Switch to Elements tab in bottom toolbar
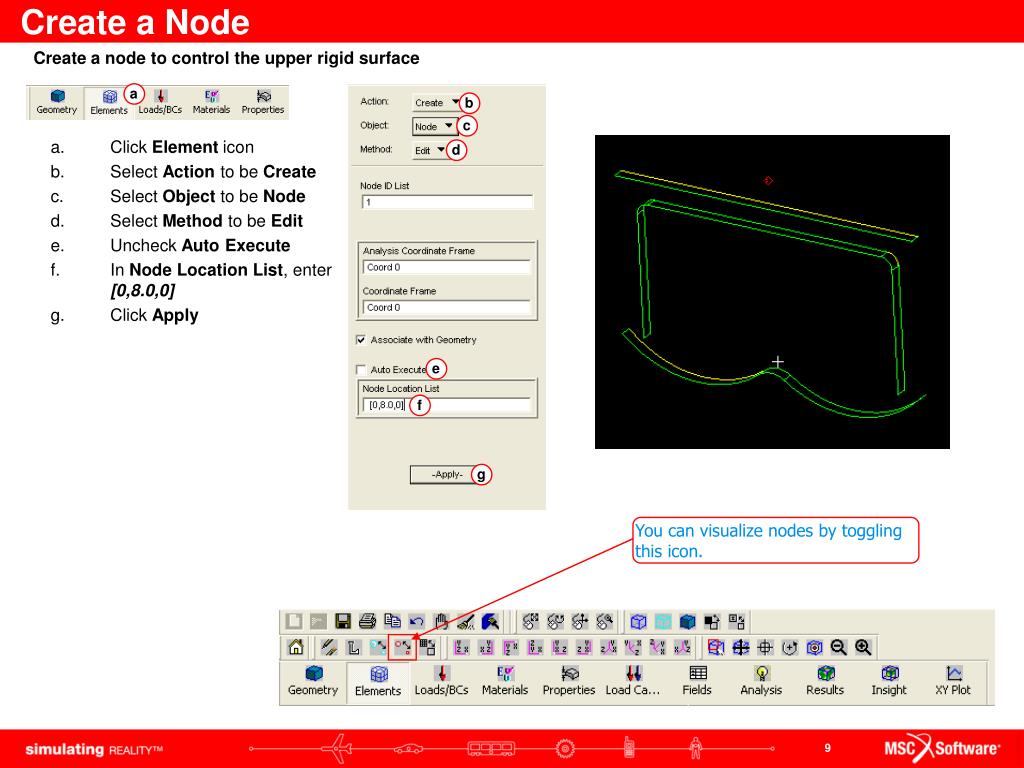Screen dimensions: 1024x768 (x=378, y=681)
